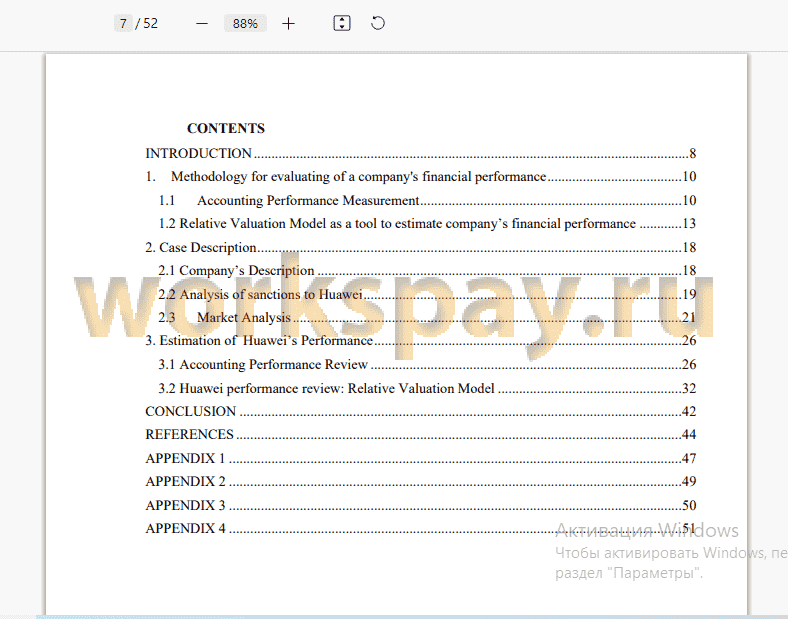Select the page number field showing 7
Screen dimensions: 788x619
[x=123, y=23]
